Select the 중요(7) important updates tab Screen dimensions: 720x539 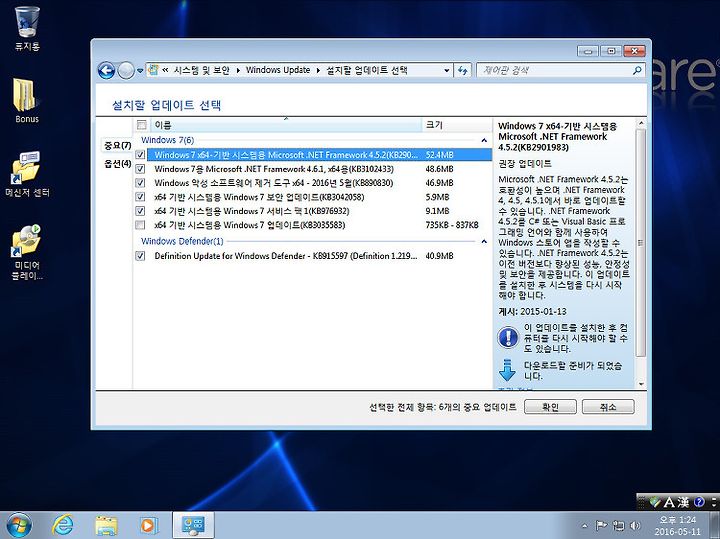tap(118, 146)
